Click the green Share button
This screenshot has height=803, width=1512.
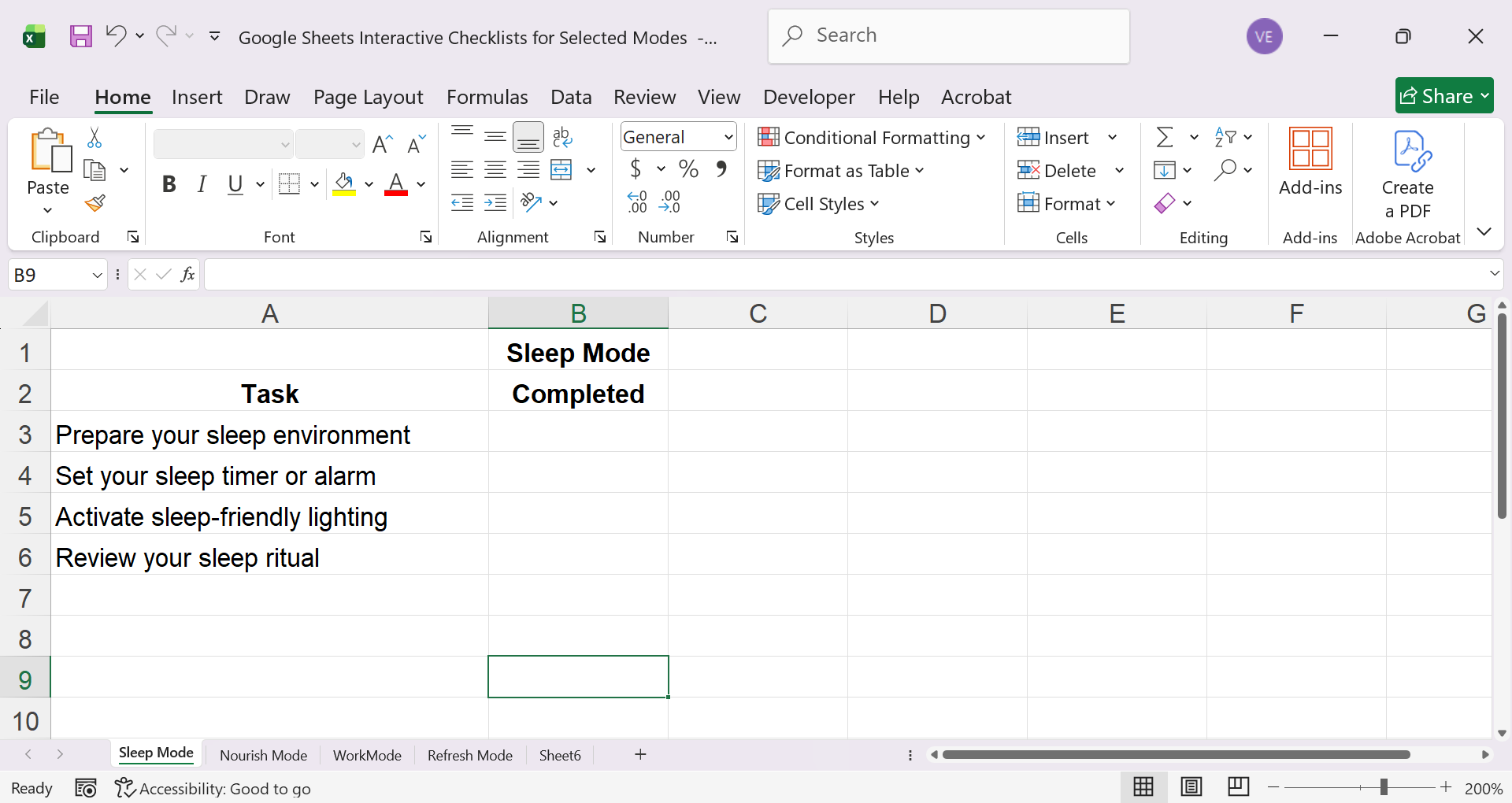[1443, 96]
